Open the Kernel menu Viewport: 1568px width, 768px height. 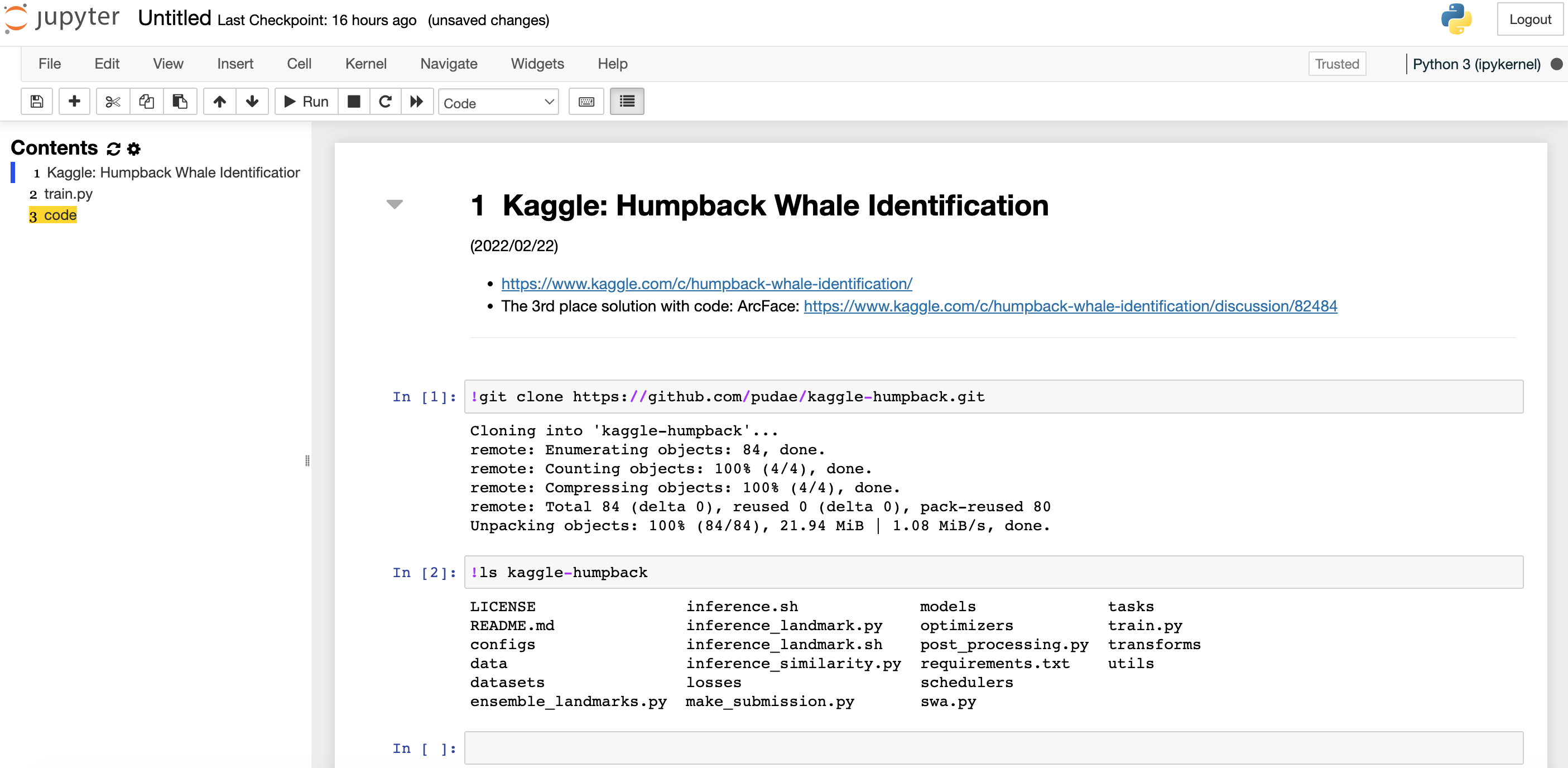pos(366,64)
